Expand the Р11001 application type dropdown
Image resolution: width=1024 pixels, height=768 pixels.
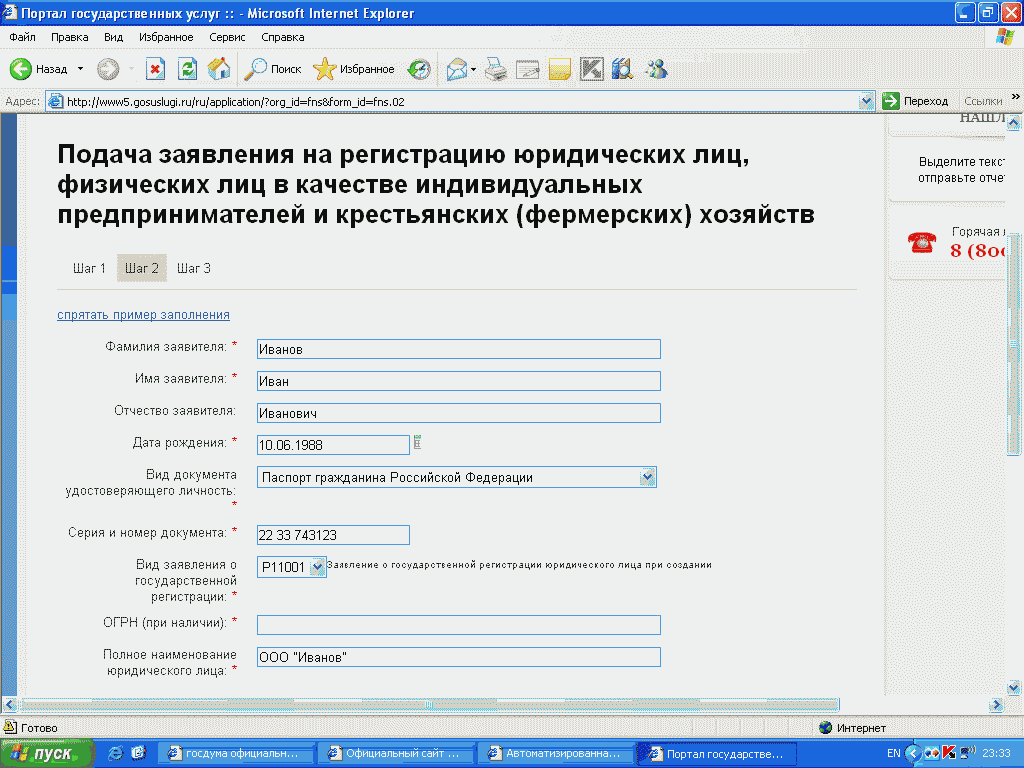click(318, 566)
